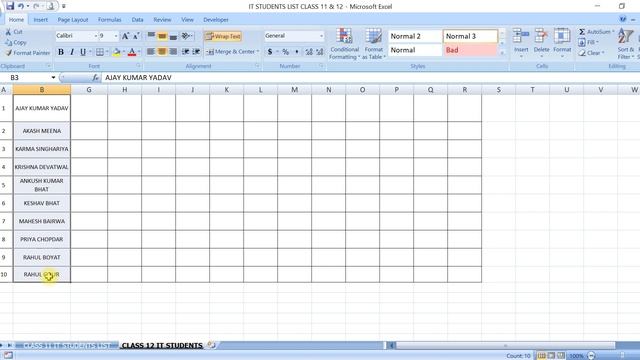640x360 pixels.
Task: Decrease Decimal places icon
Action: click(x=320, y=52)
